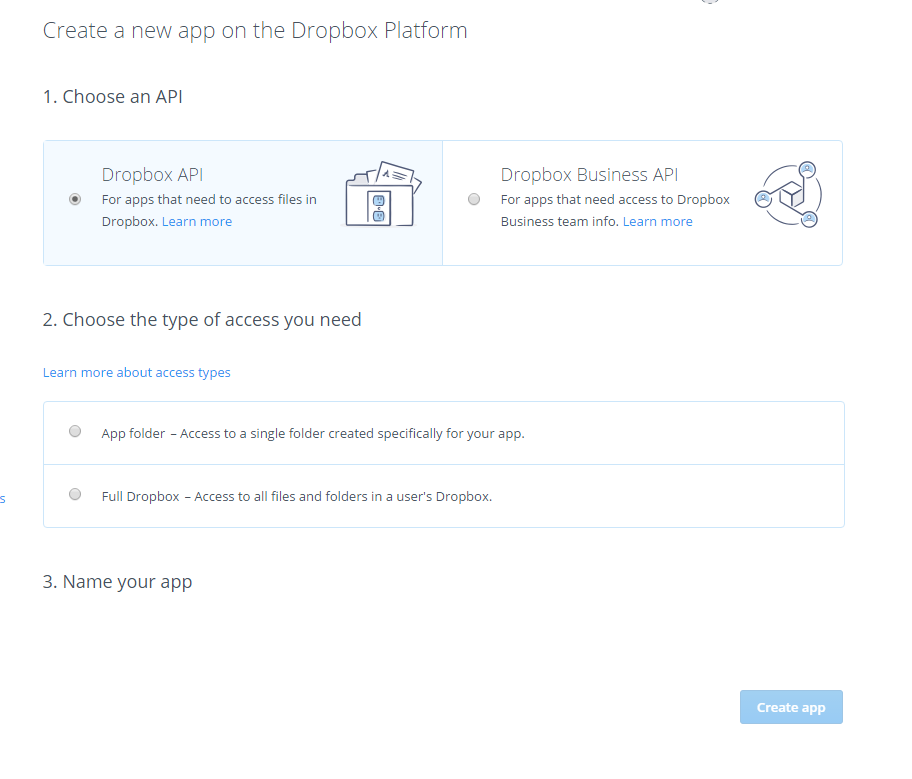This screenshot has height=779, width=912.
Task: Click the 'App folder' access description text
Action: tap(313, 434)
